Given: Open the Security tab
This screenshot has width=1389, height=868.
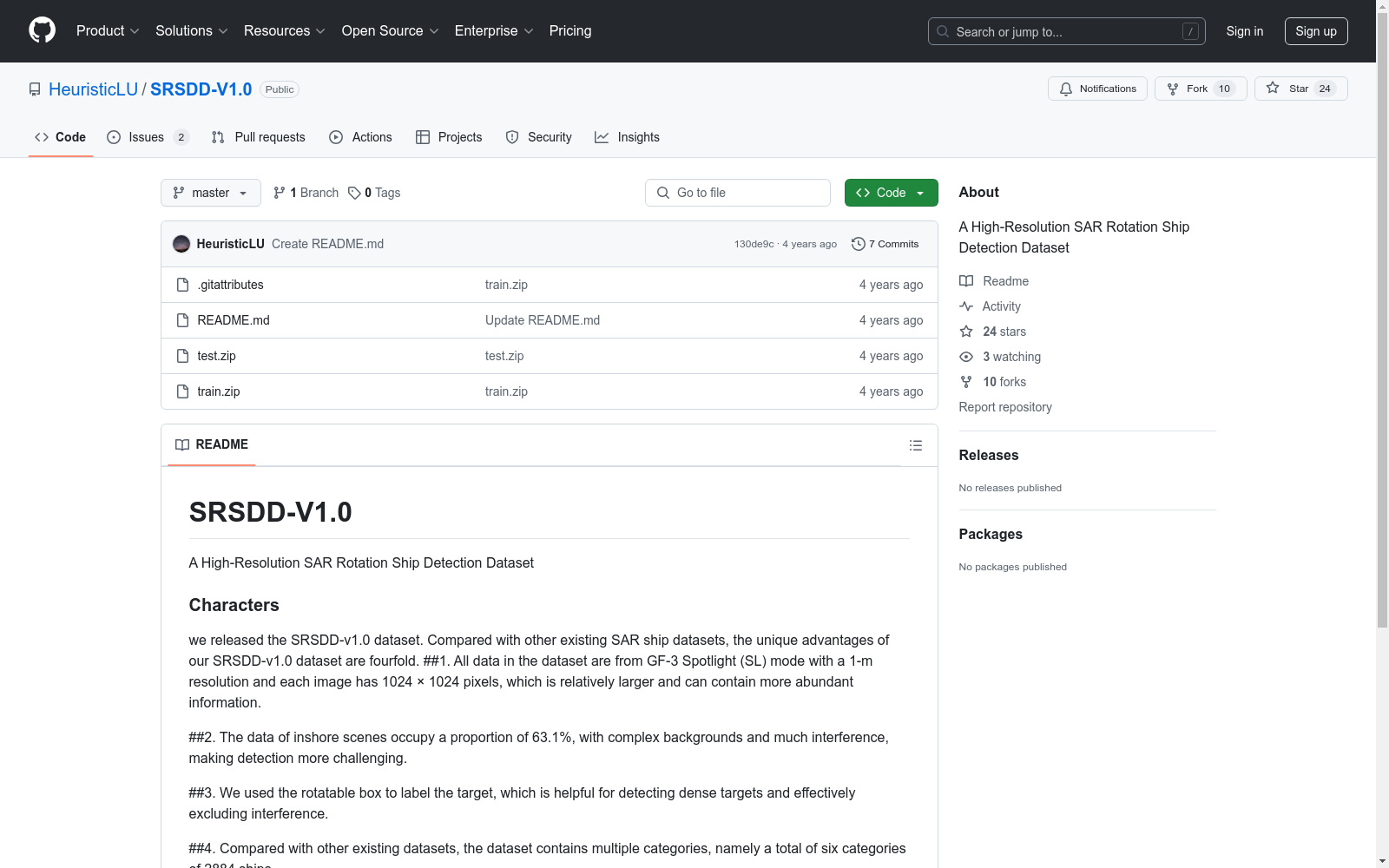Looking at the screenshot, I should coord(539,137).
